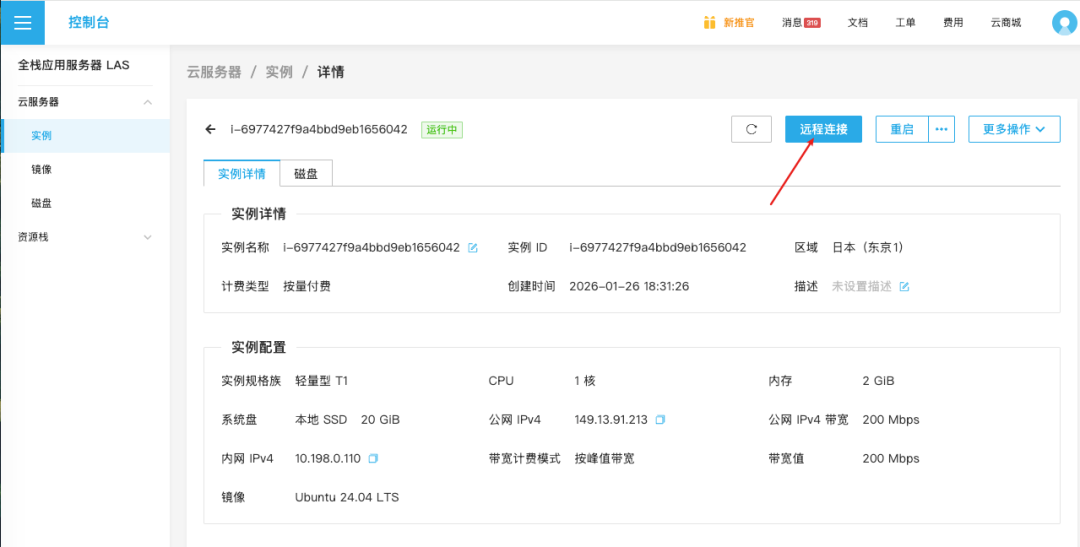1080x547 pixels.
Task: Select 实例 in the sidebar
Action: [85, 136]
